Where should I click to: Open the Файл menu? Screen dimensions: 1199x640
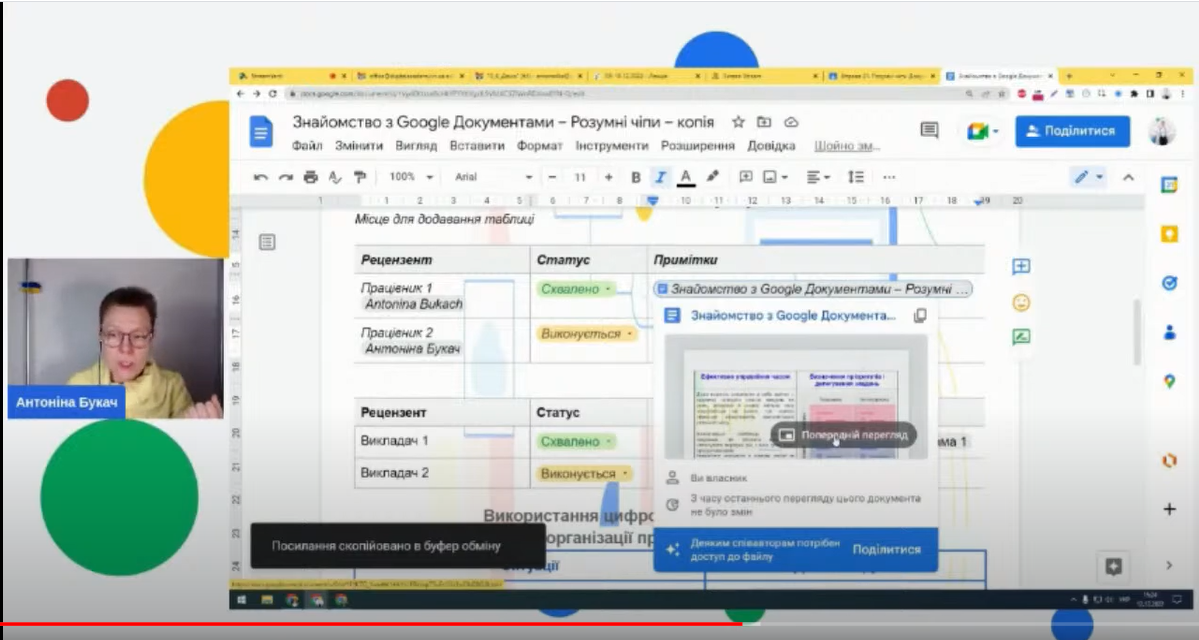307,145
